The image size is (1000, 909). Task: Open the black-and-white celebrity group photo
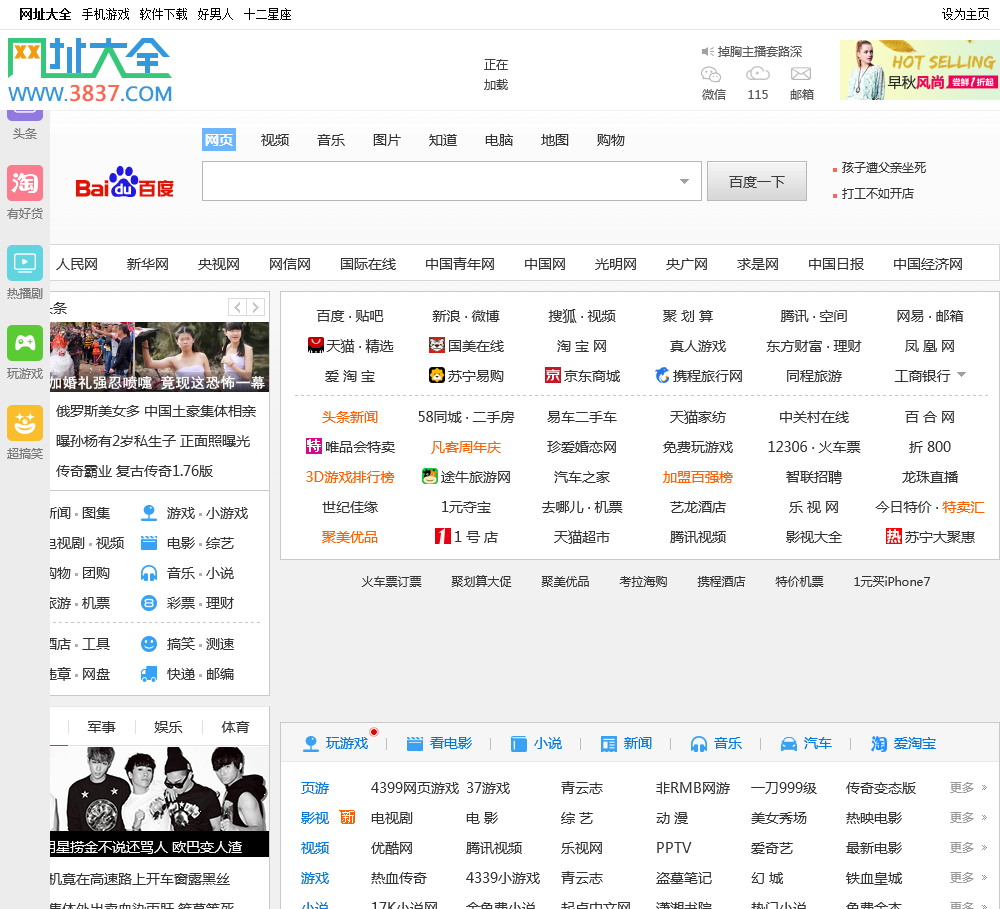pyautogui.click(x=159, y=801)
